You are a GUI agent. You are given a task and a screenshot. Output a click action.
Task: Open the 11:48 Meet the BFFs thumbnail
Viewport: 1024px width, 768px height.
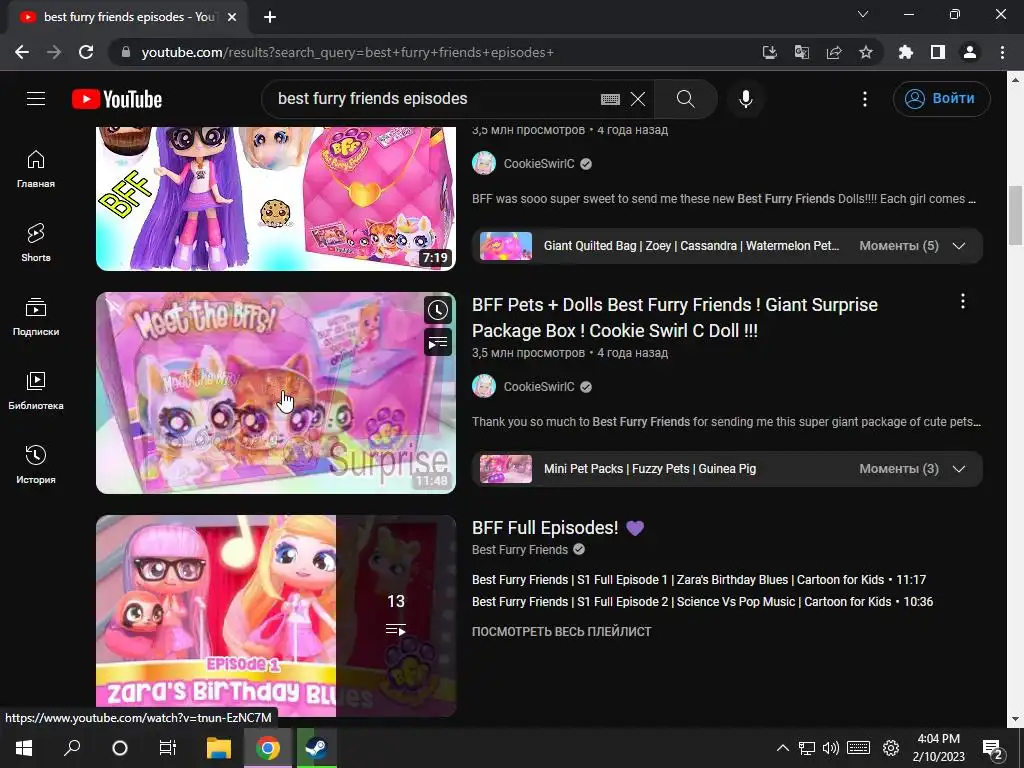pos(276,392)
